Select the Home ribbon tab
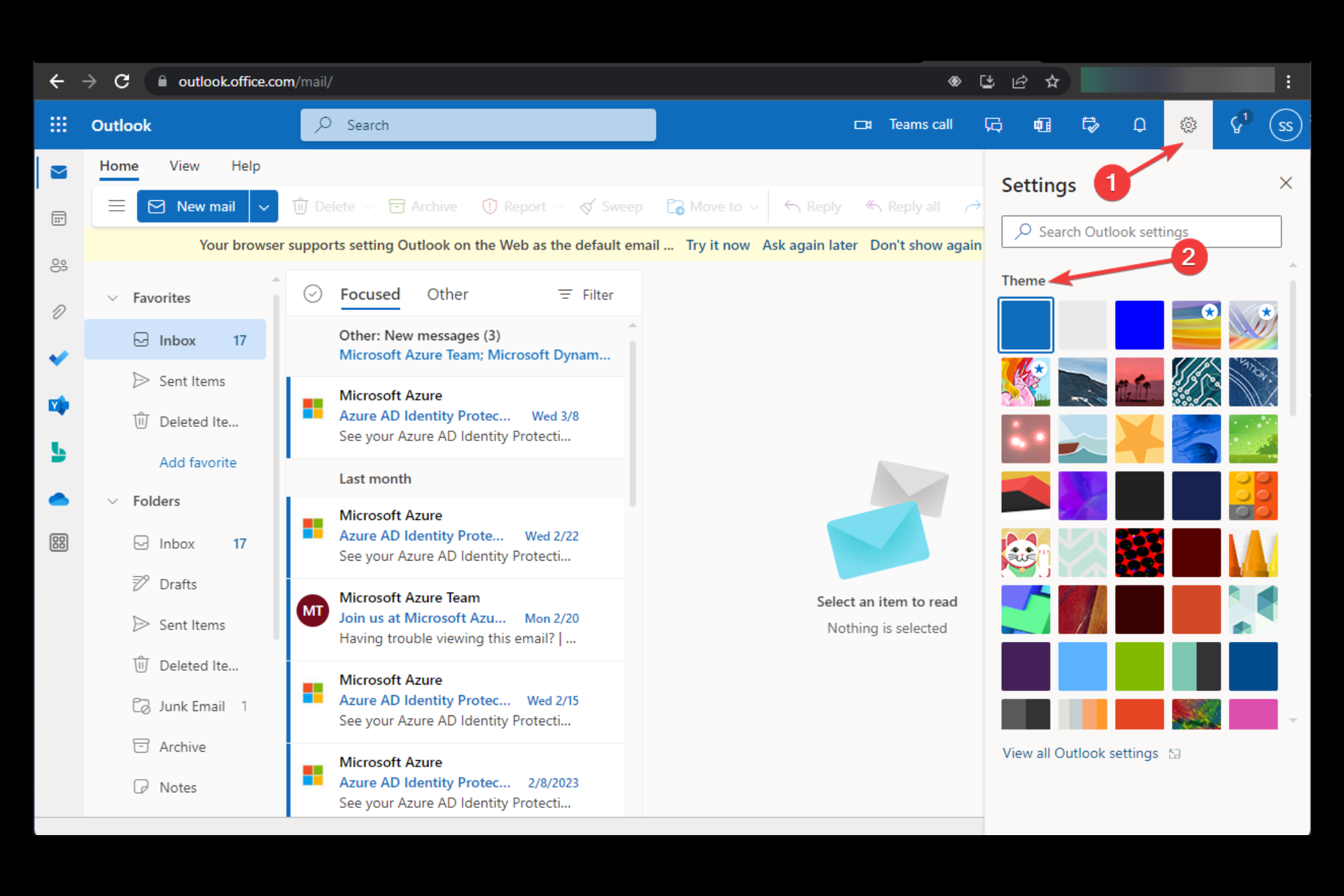Screen dimensions: 1344x896 [119, 166]
